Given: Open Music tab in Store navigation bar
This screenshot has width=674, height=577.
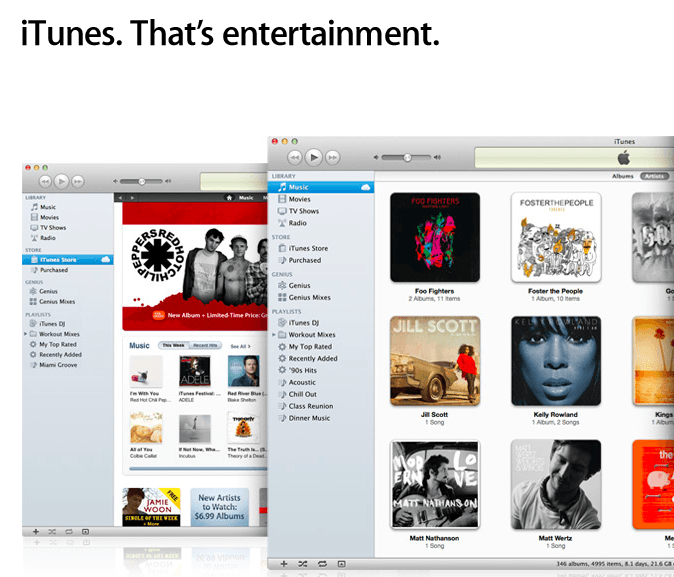Looking at the screenshot, I should [246, 198].
